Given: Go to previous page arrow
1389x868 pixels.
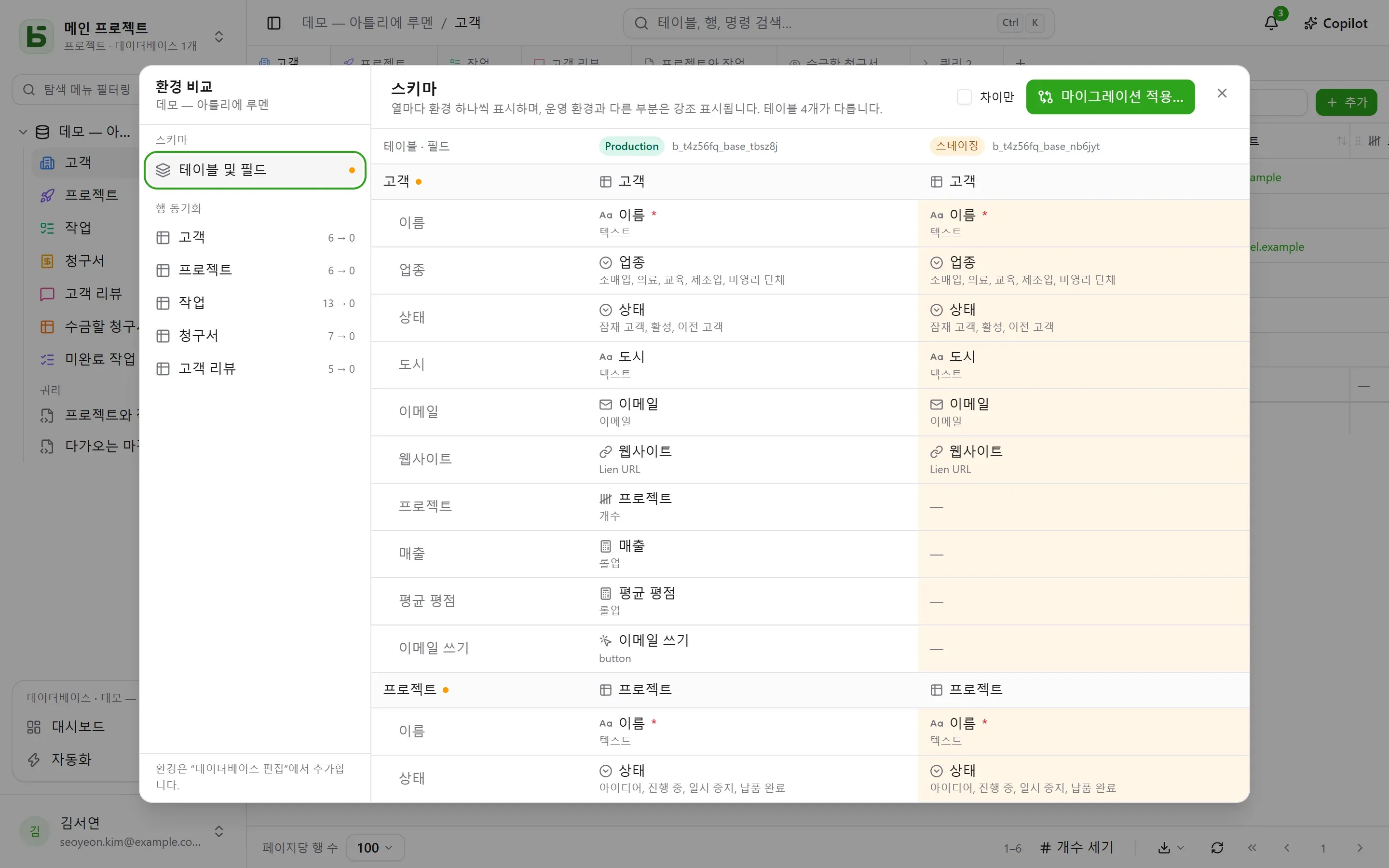Looking at the screenshot, I should click(1287, 847).
